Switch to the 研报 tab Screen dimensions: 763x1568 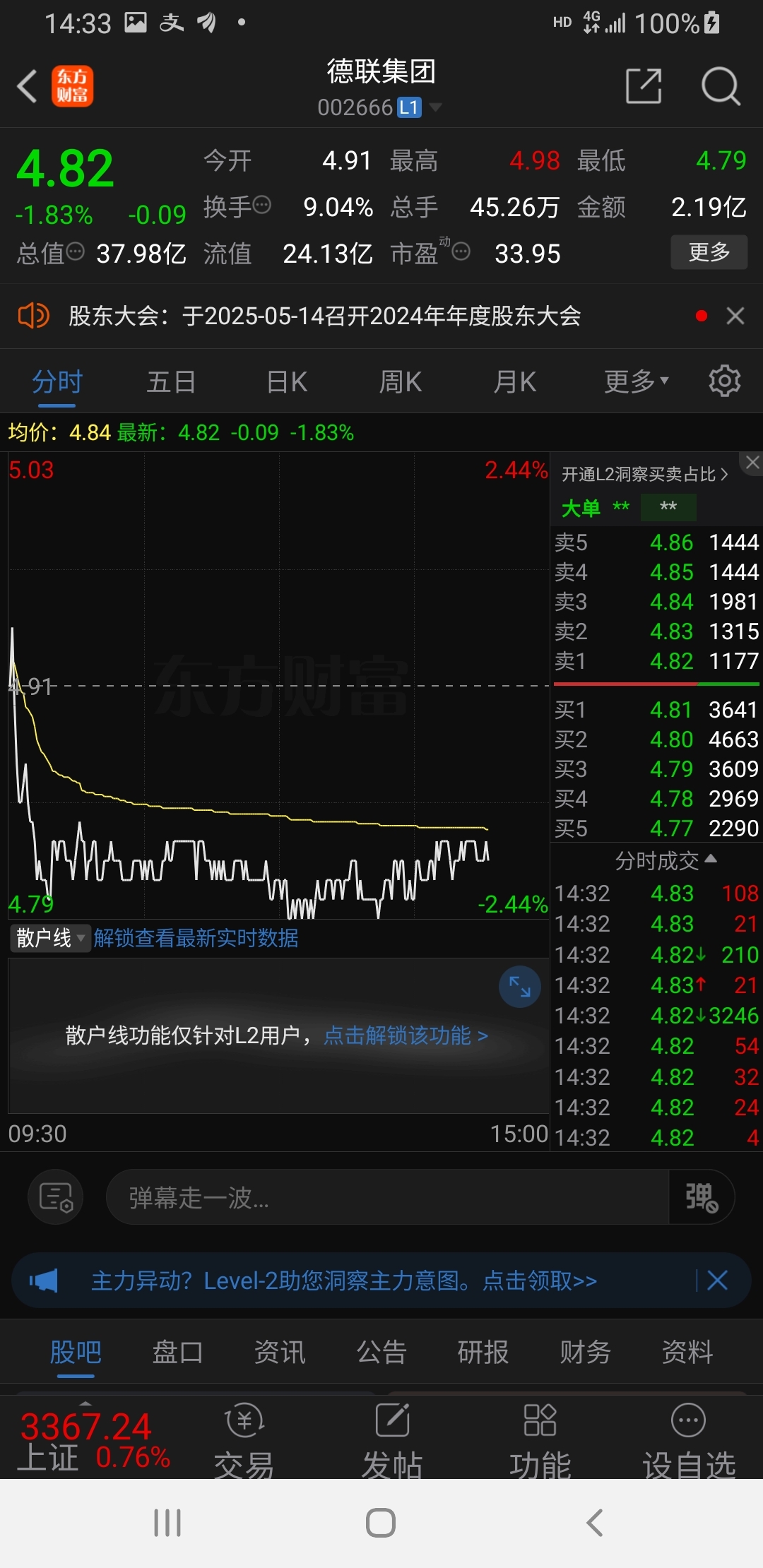coord(483,1352)
